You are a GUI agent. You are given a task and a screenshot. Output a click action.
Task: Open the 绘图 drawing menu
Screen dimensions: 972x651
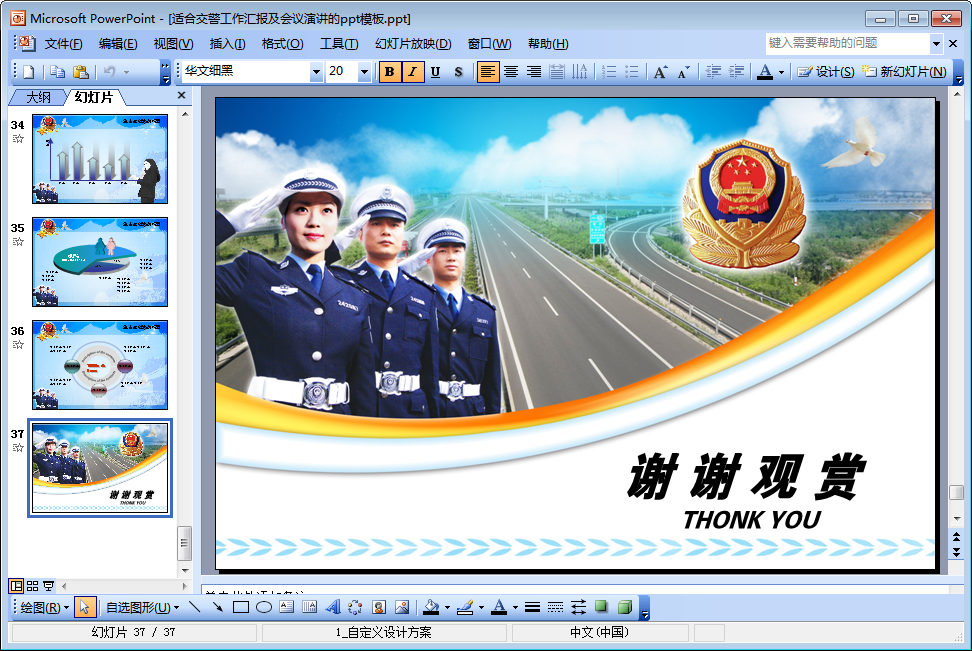point(44,608)
